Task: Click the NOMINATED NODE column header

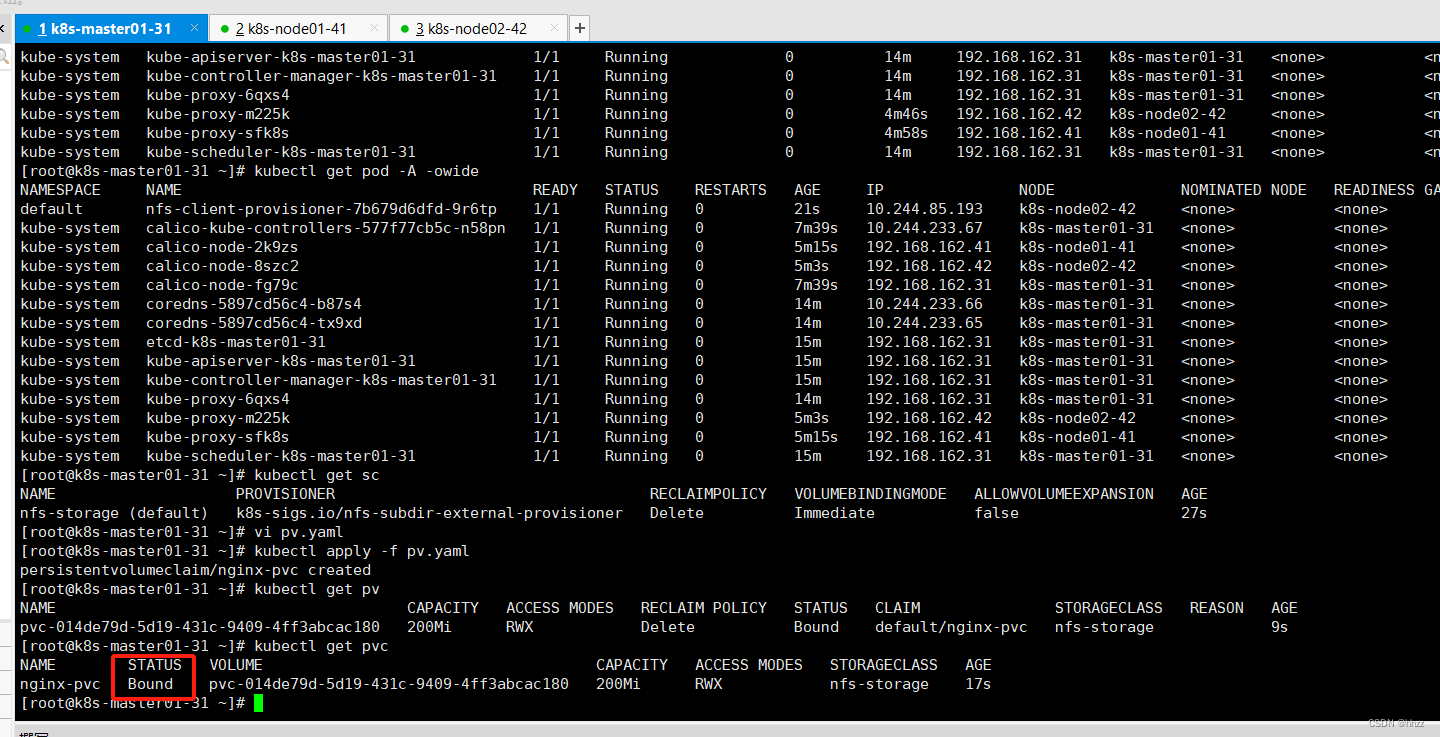Action: (x=1243, y=190)
